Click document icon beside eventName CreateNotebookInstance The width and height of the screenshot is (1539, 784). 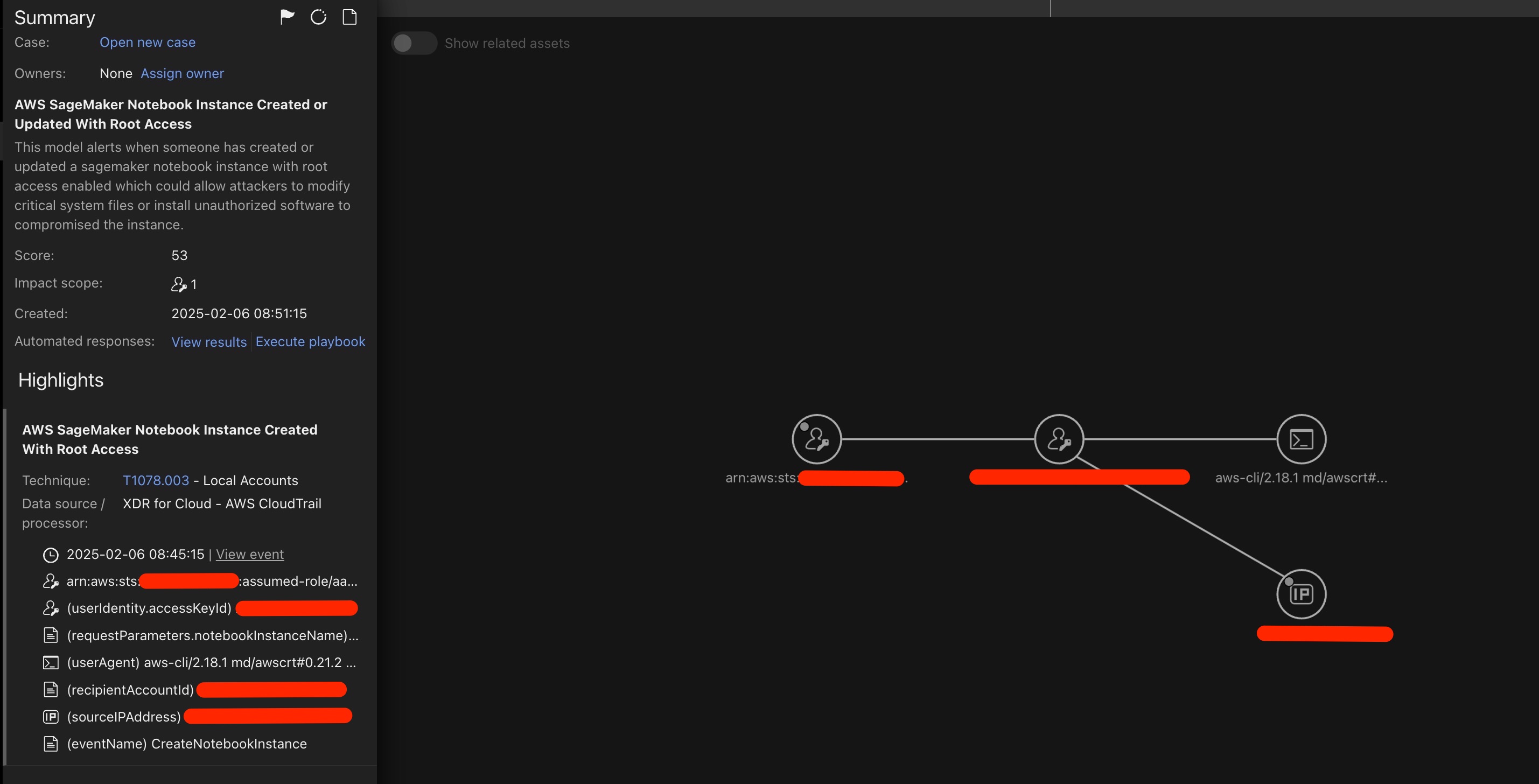[51, 744]
